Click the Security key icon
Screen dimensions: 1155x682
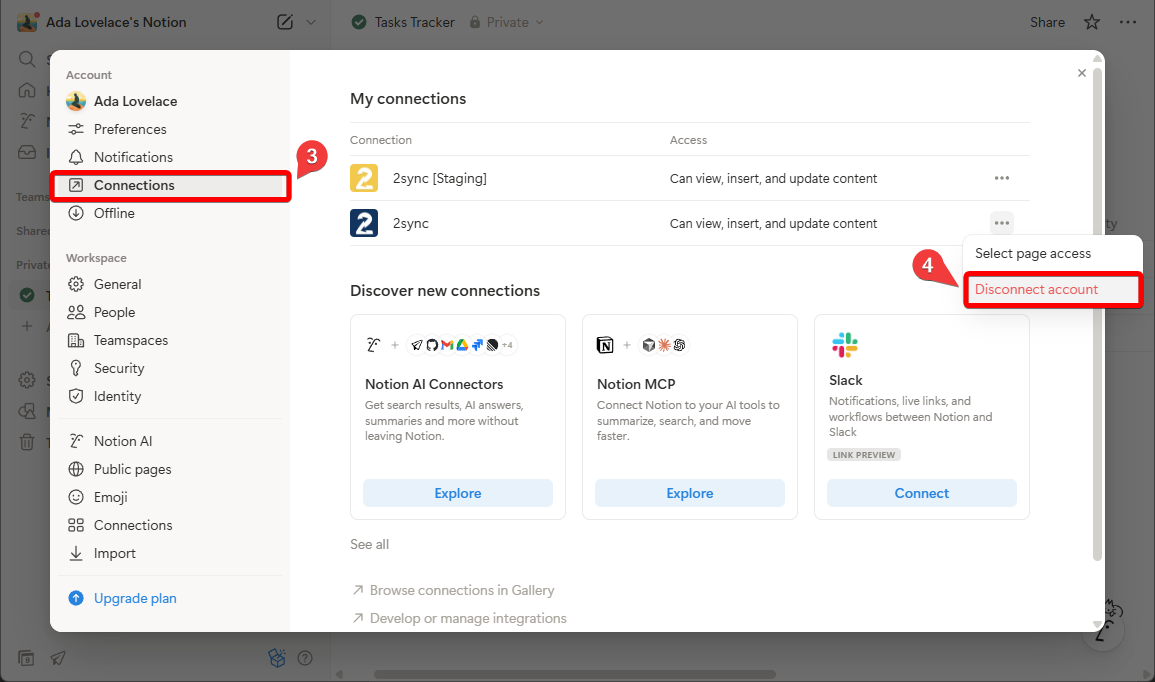[76, 368]
